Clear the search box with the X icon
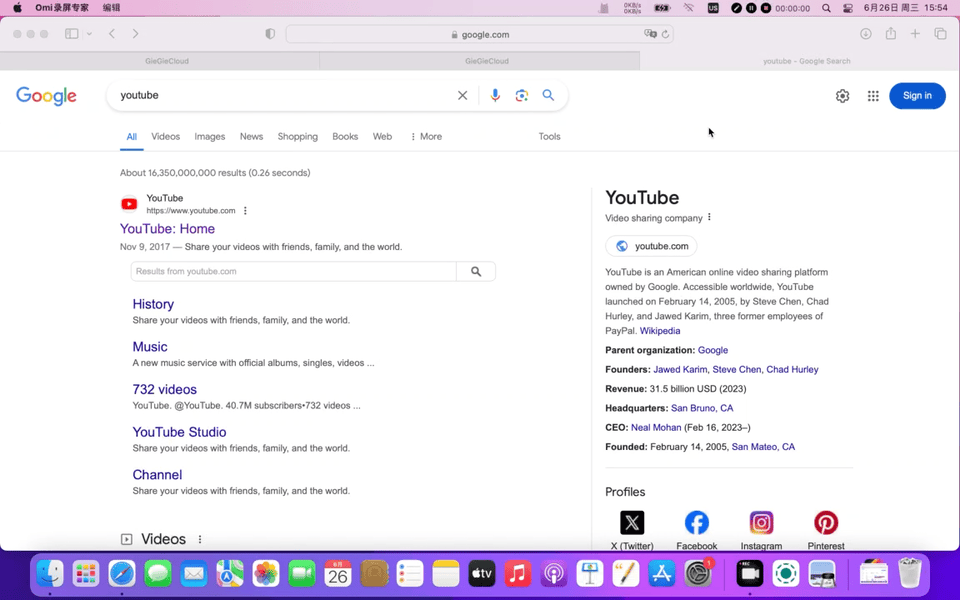 [462, 96]
